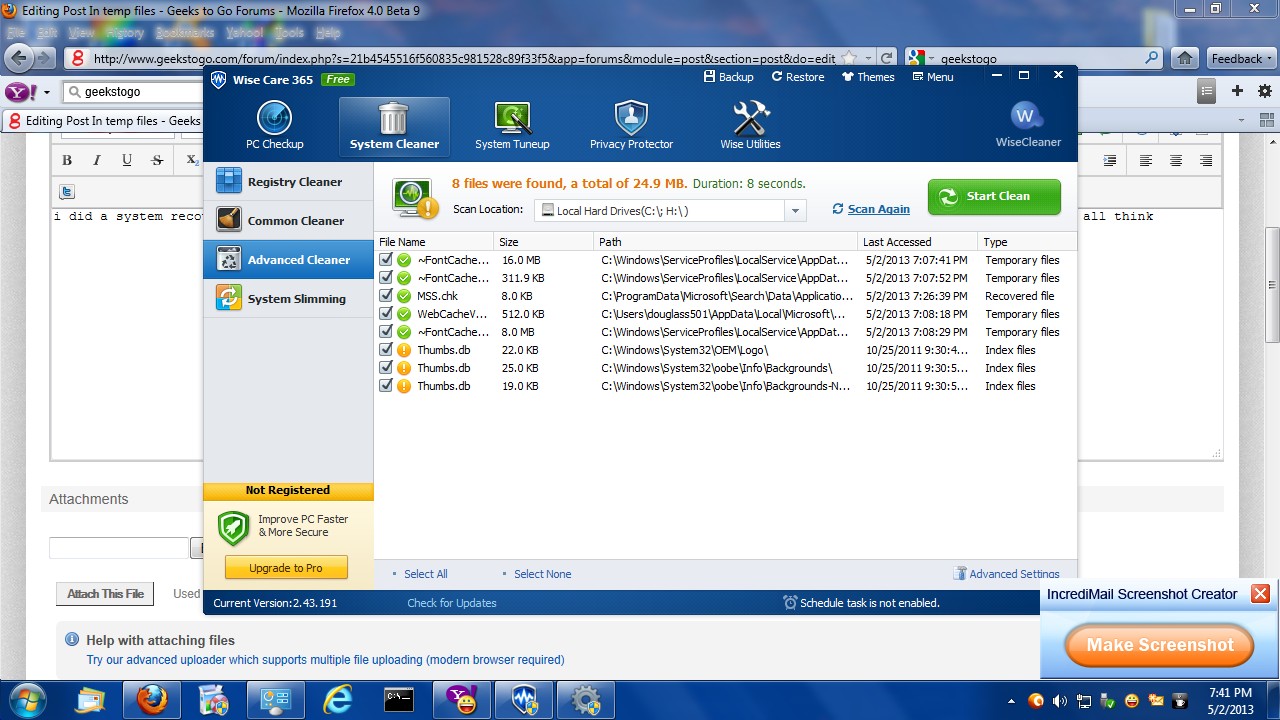Click the Firefox URL address bar
Image resolution: width=1280 pixels, height=720 pixels.
click(x=465, y=58)
